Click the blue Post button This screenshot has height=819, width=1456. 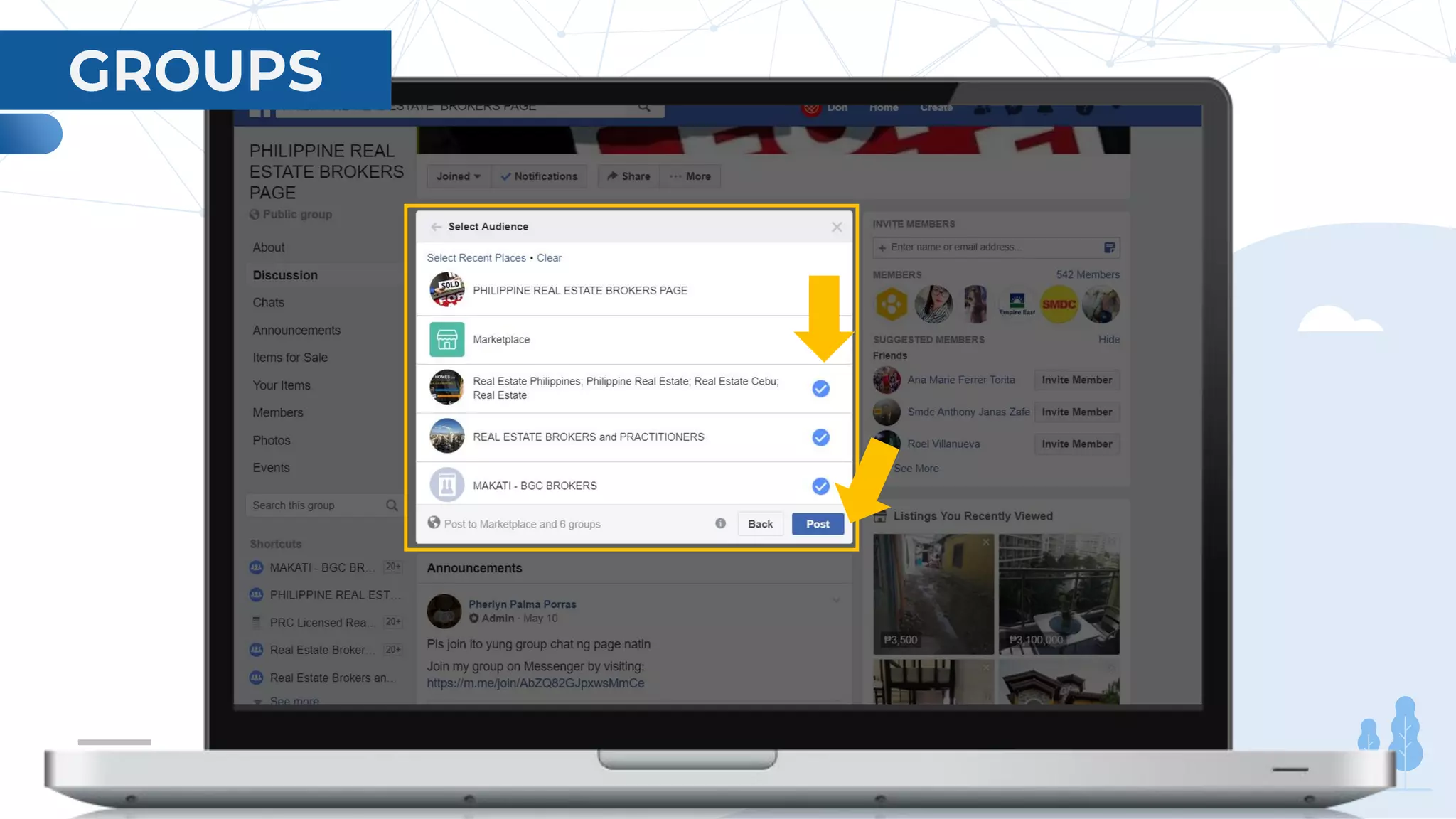coord(818,524)
